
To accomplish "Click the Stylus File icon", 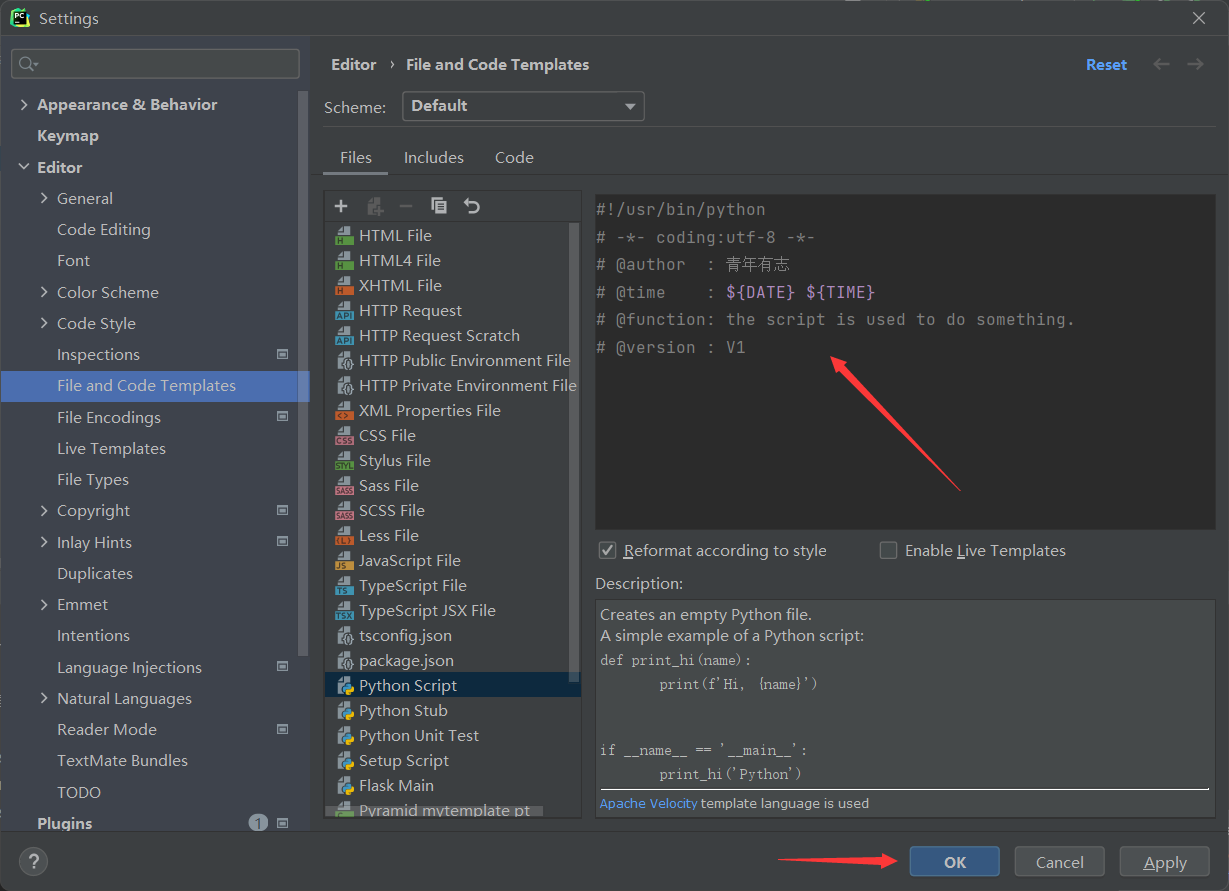I will (344, 461).
